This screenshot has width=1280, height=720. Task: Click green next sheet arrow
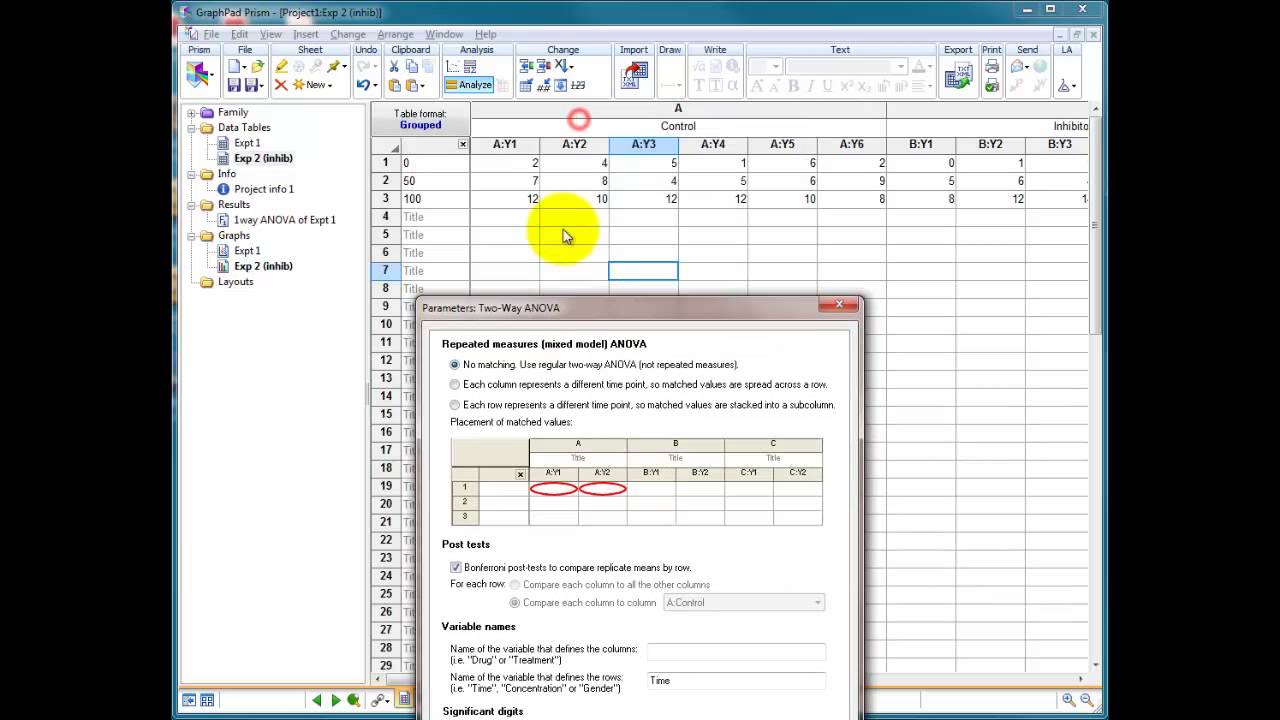pos(336,700)
